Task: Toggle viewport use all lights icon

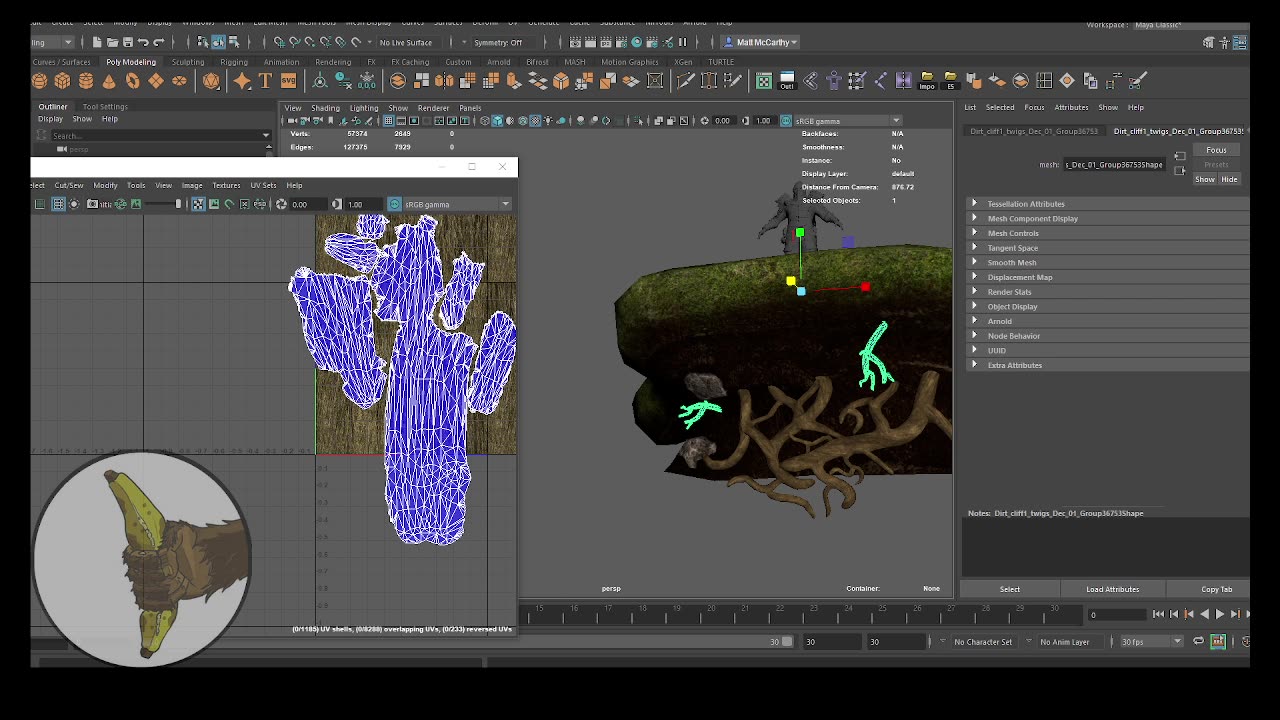Action: click(548, 120)
